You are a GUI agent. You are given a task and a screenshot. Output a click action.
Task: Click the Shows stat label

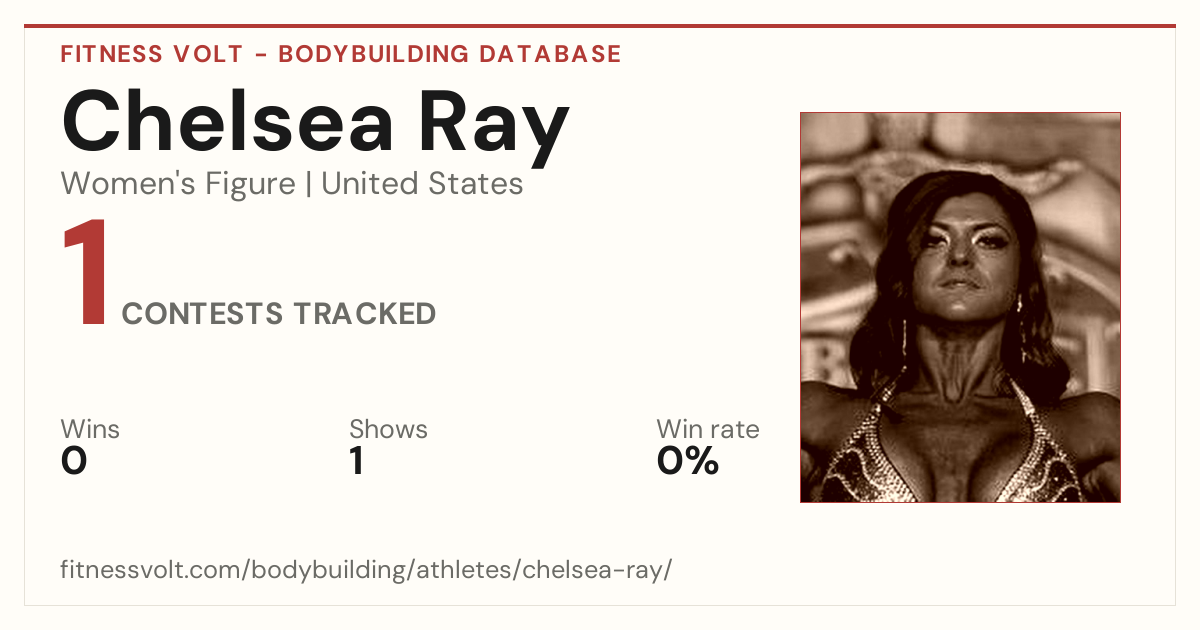click(x=388, y=429)
